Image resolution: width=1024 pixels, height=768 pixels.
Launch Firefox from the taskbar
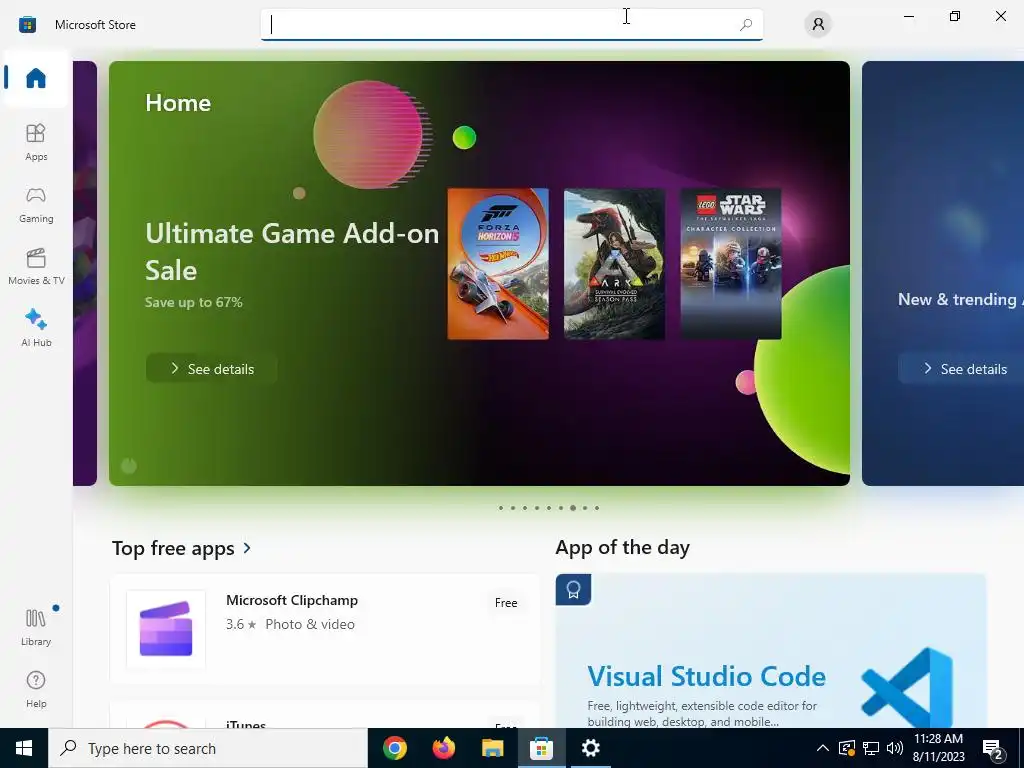[x=443, y=748]
